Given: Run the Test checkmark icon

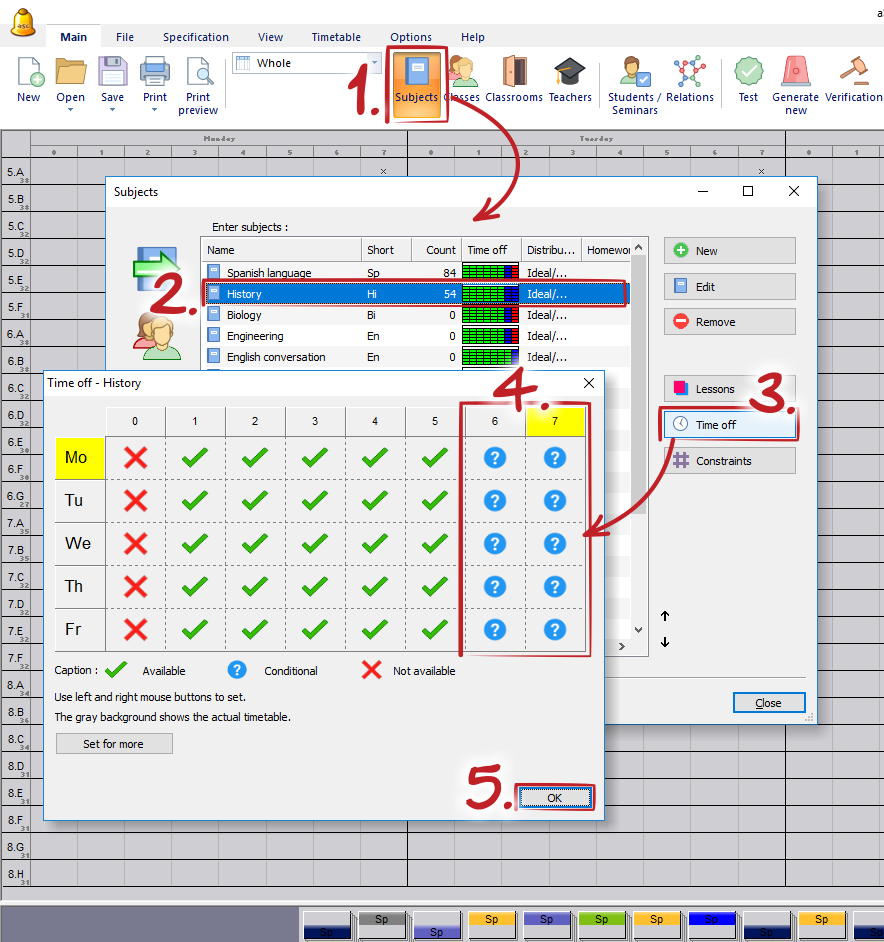Looking at the screenshot, I should [748, 74].
